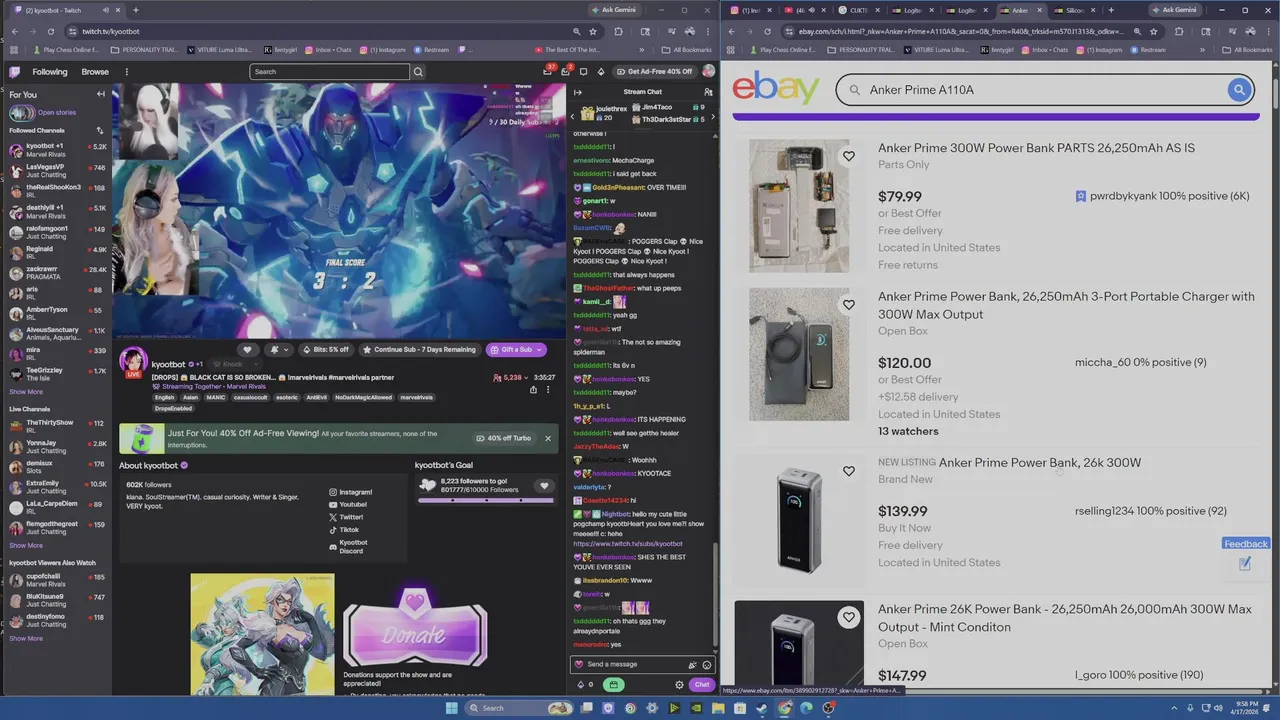Open the Instagram bookmark in left browser
The image size is (1280, 720).
(383, 49)
